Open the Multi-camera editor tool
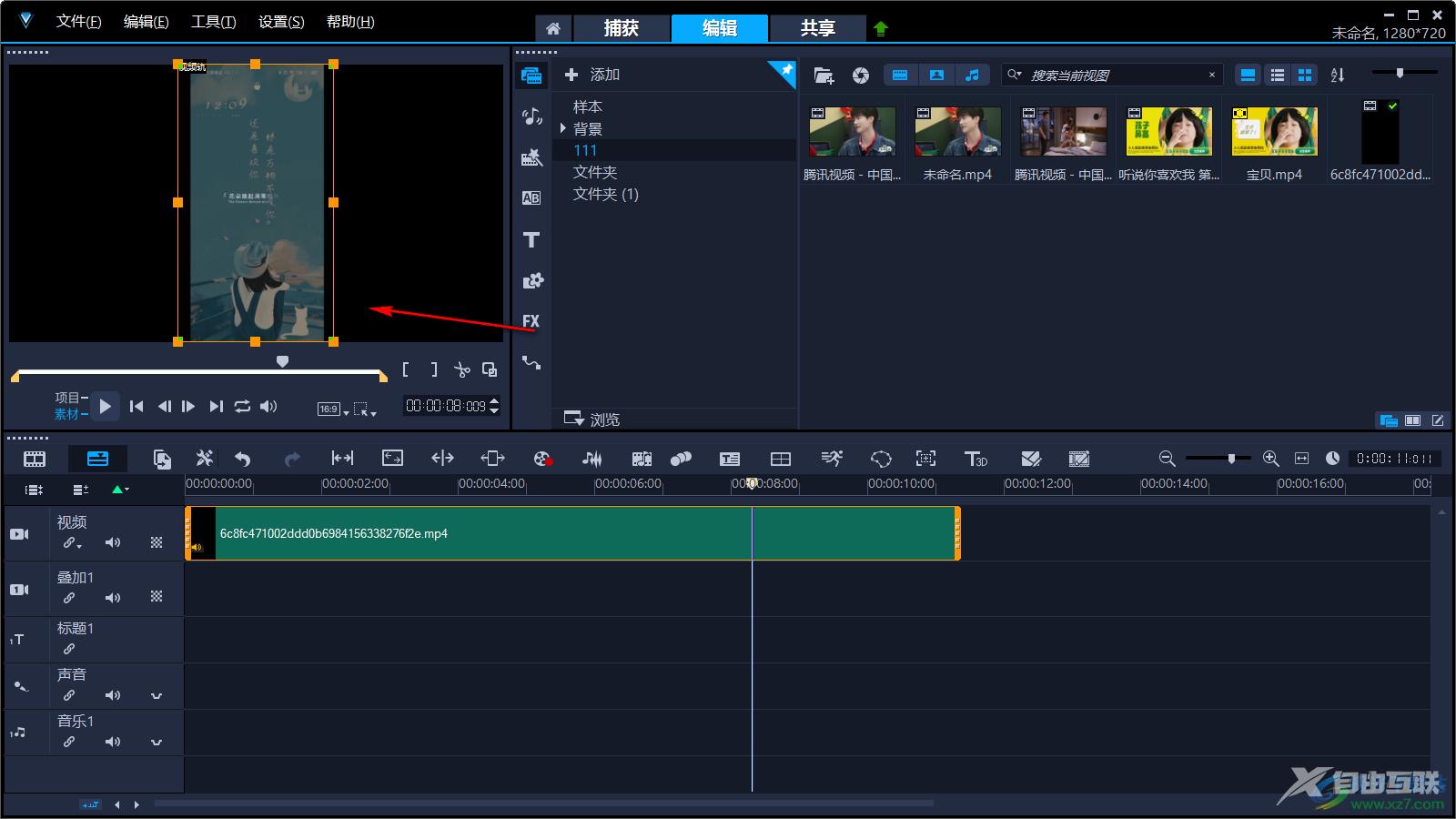Image resolution: width=1456 pixels, height=819 pixels. (x=781, y=459)
